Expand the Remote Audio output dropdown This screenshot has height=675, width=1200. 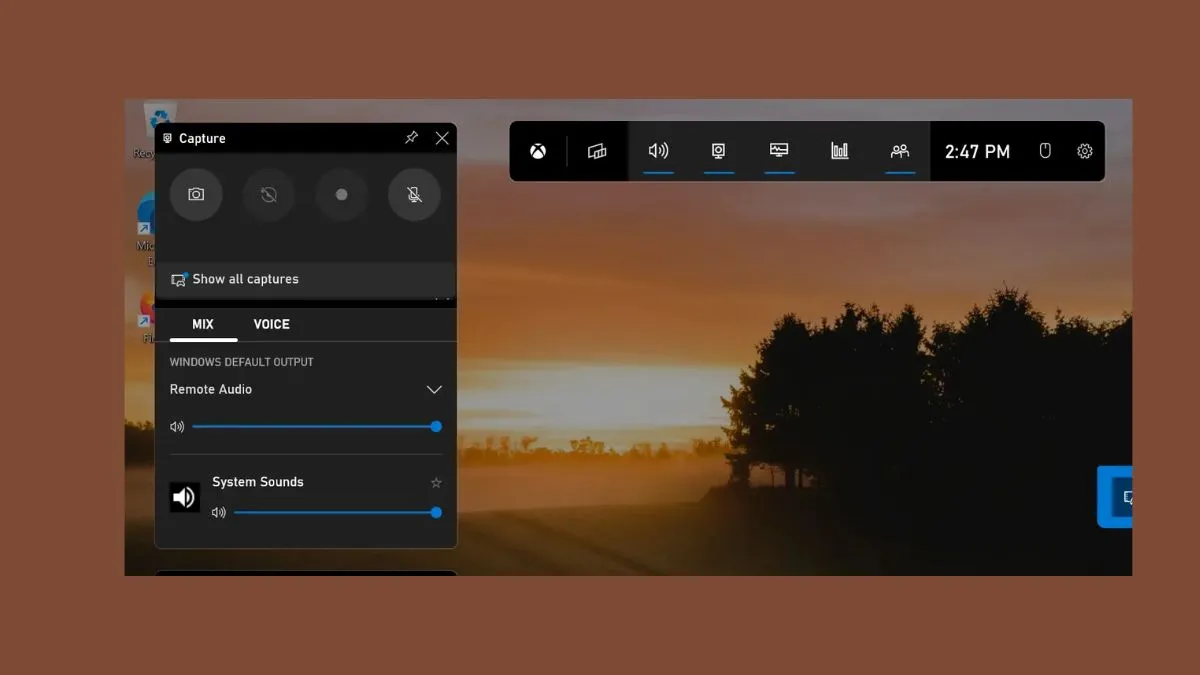(x=434, y=389)
